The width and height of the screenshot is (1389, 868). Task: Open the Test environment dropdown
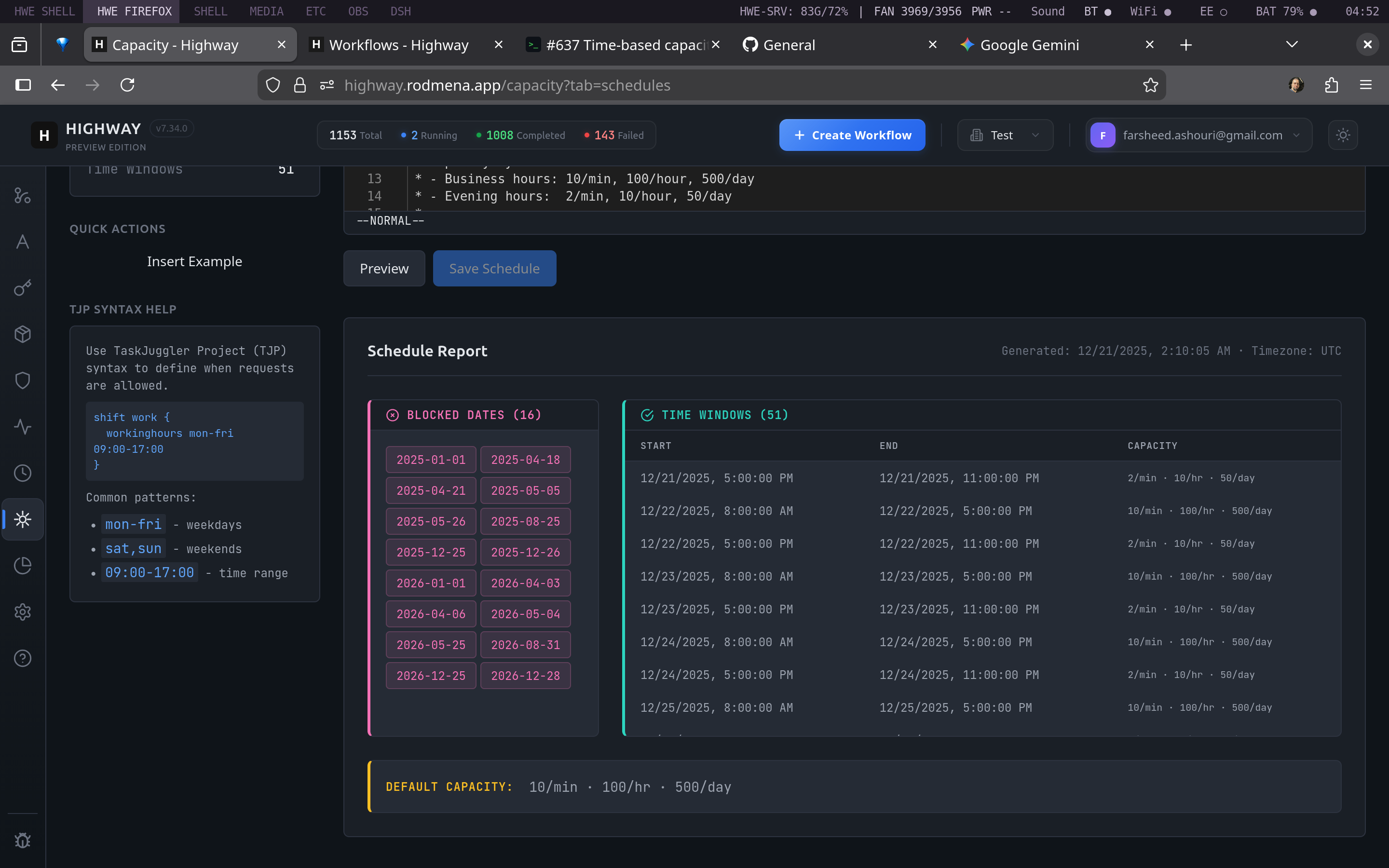pyautogui.click(x=1005, y=135)
